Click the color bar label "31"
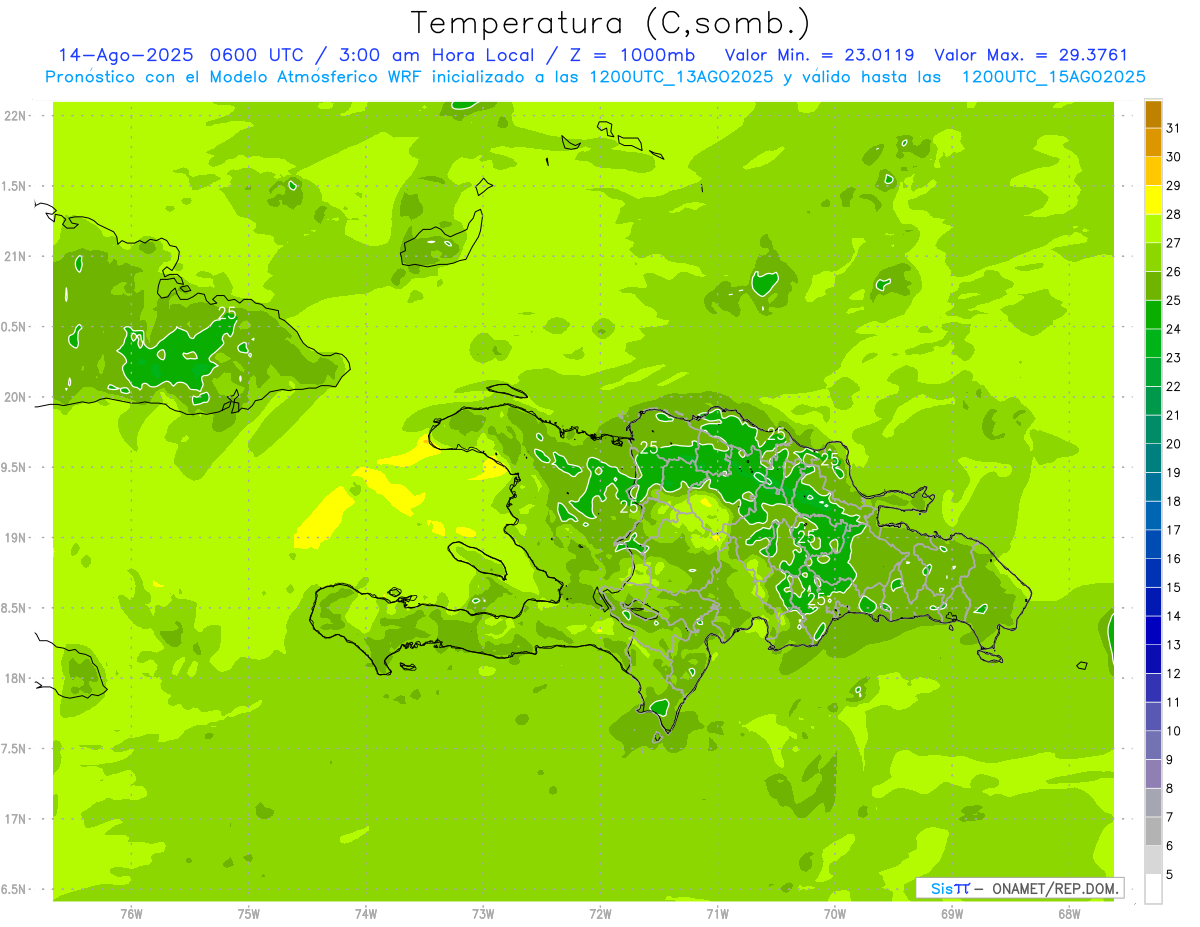 [1174, 128]
